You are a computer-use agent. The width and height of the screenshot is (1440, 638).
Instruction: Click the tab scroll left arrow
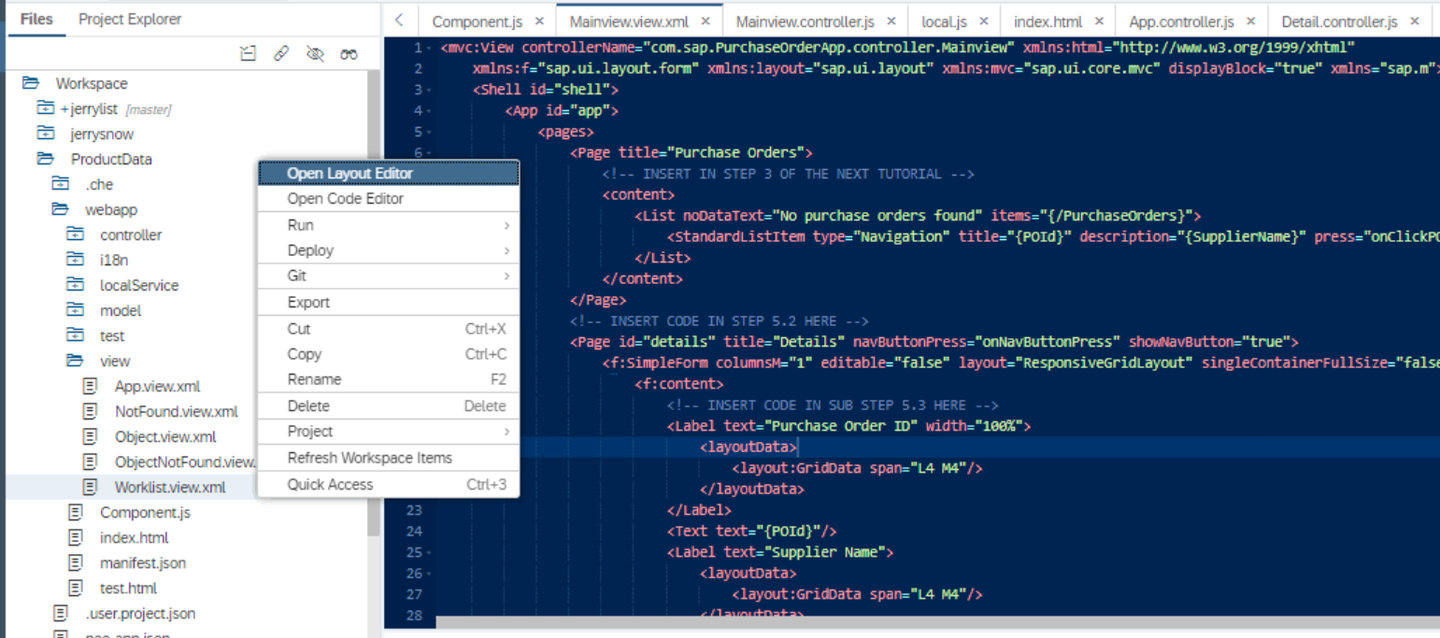pos(399,20)
